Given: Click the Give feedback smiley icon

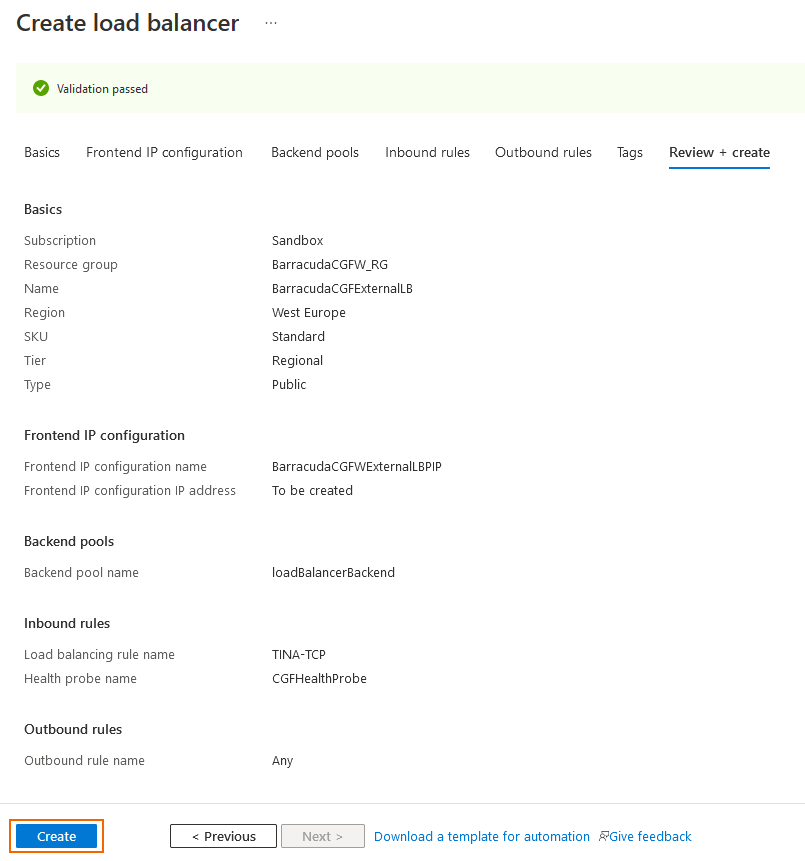Looking at the screenshot, I should pyautogui.click(x=602, y=836).
